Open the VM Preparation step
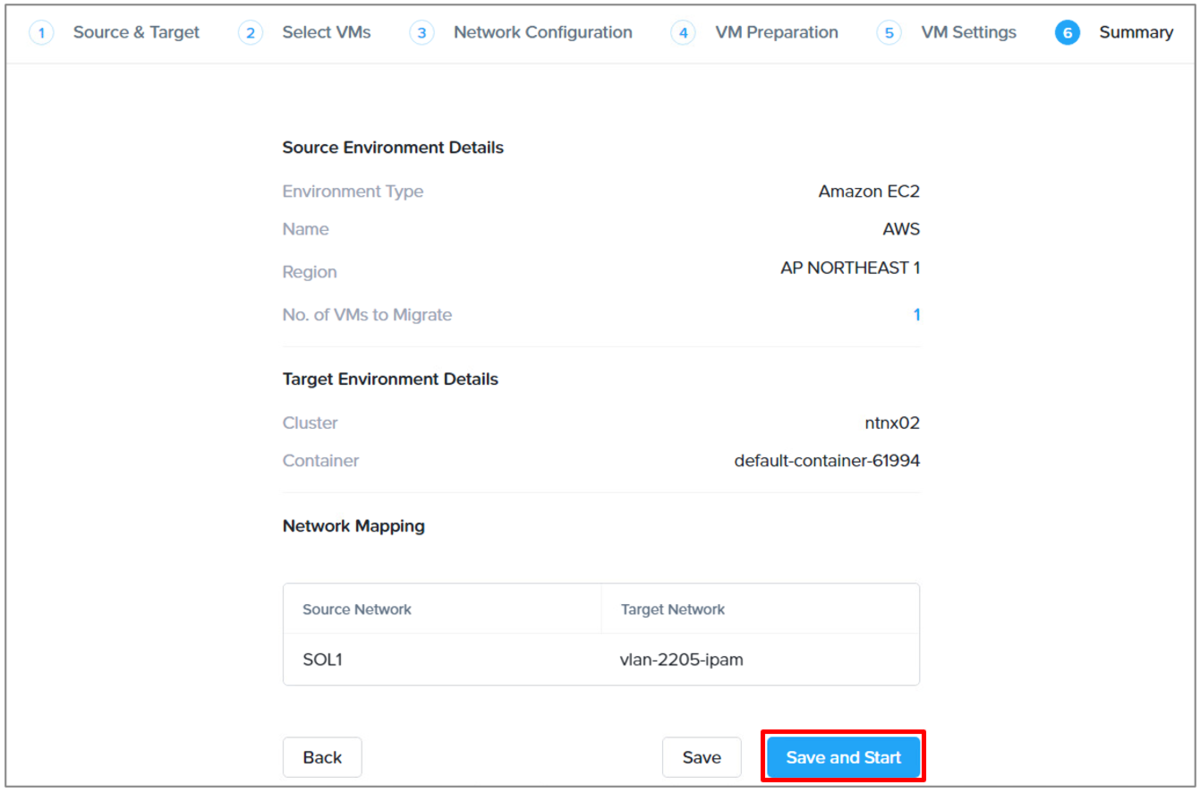 click(x=755, y=32)
